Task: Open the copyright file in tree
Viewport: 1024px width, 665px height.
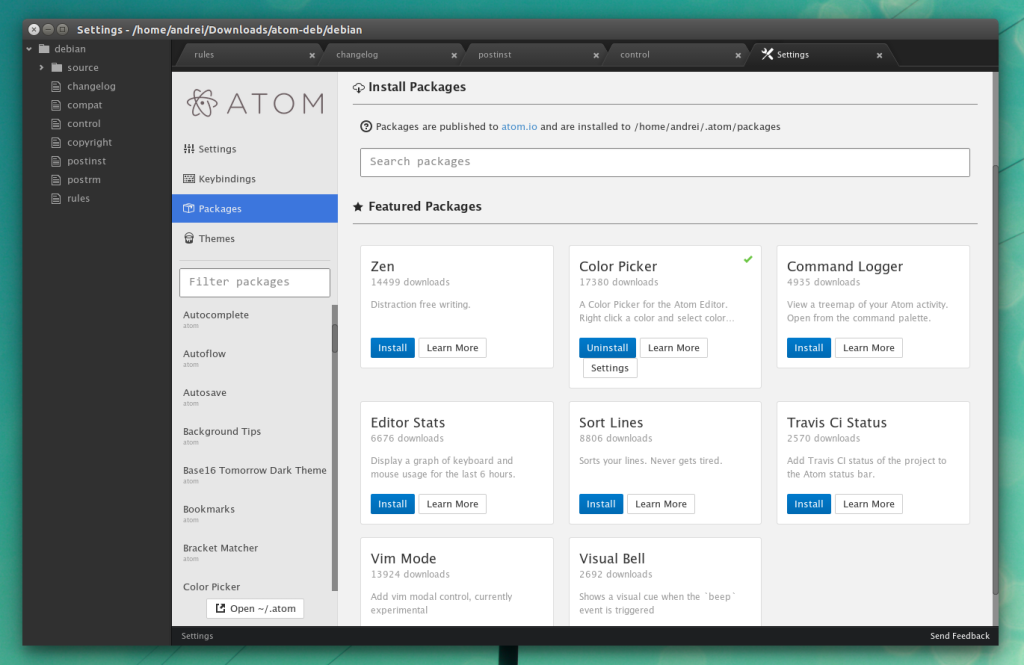Action: (89, 142)
